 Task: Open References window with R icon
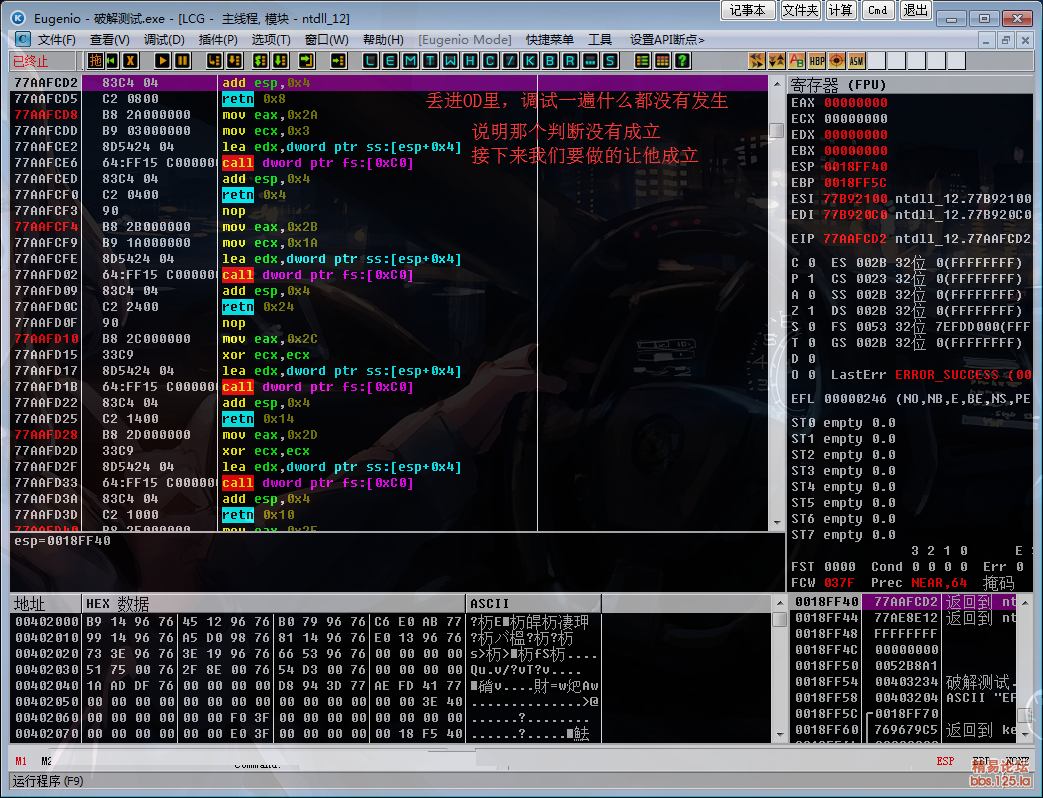pyautogui.click(x=570, y=61)
